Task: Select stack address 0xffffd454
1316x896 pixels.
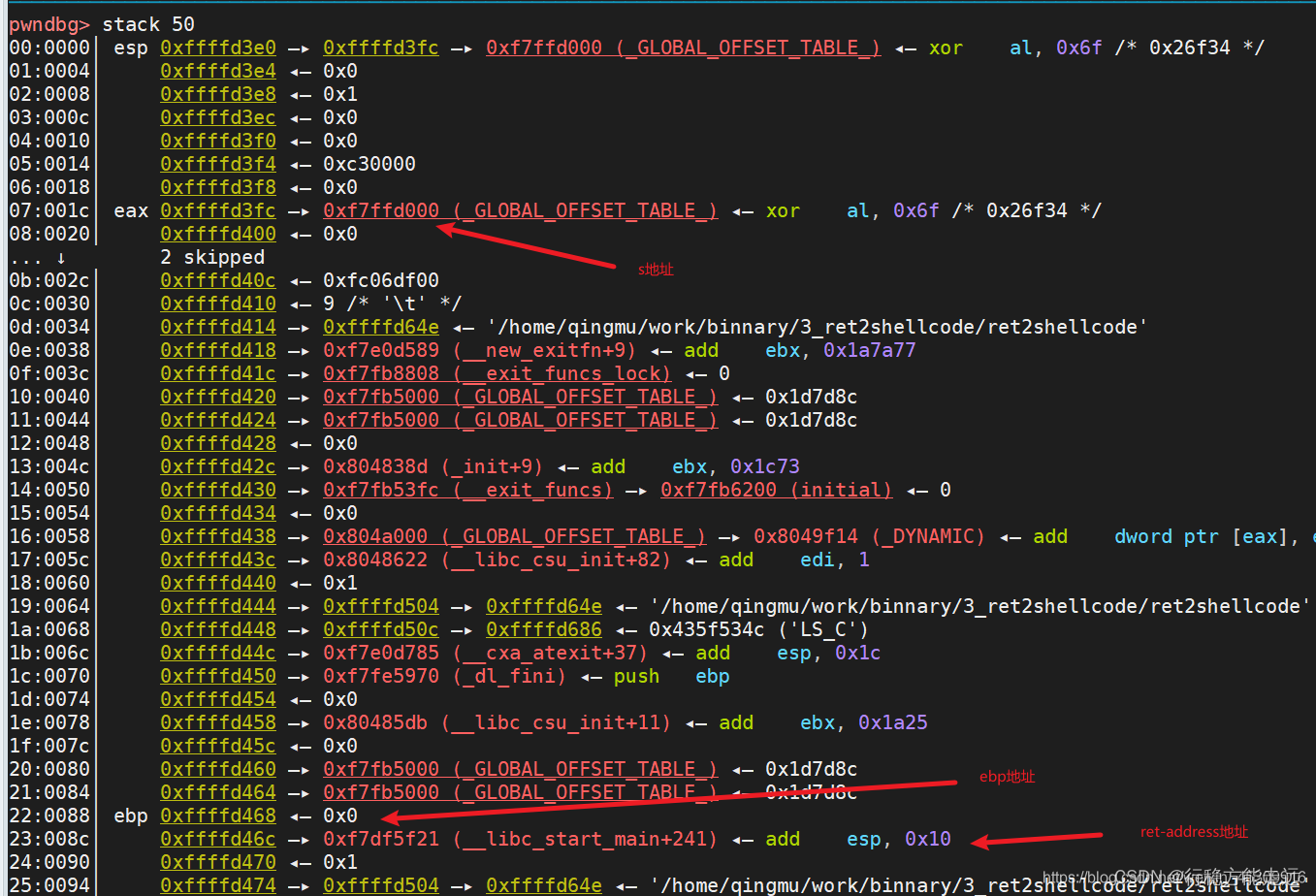Action: [218, 699]
